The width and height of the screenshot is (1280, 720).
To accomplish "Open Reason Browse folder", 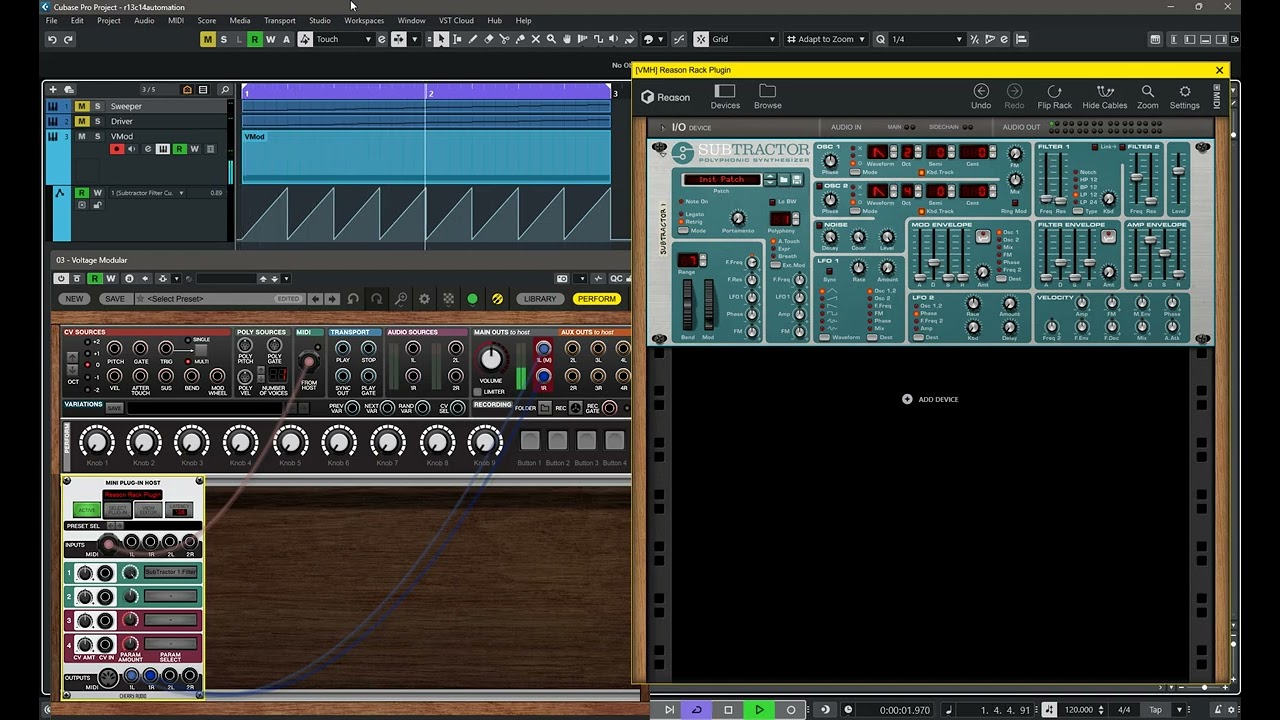I will tap(768, 96).
